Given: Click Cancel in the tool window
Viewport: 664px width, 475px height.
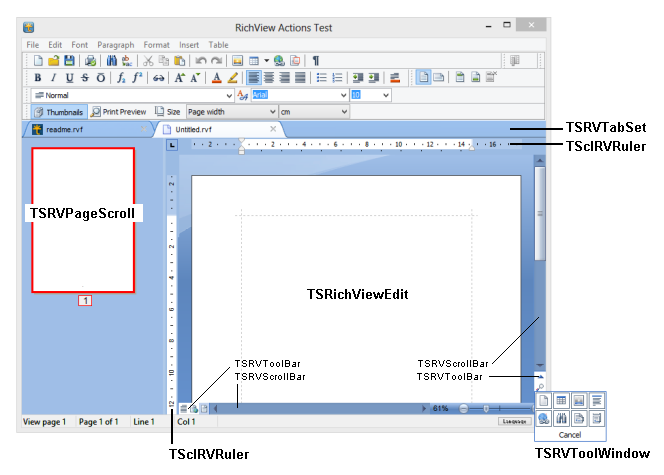Looking at the screenshot, I should [568, 436].
